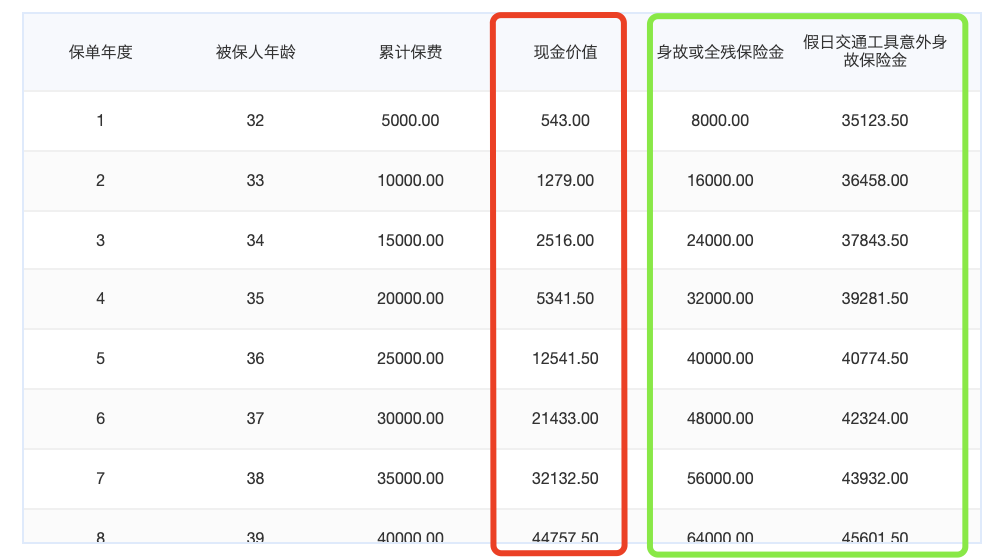Select the cash value cell 12541.50
The width and height of the screenshot is (990, 560).
point(565,358)
